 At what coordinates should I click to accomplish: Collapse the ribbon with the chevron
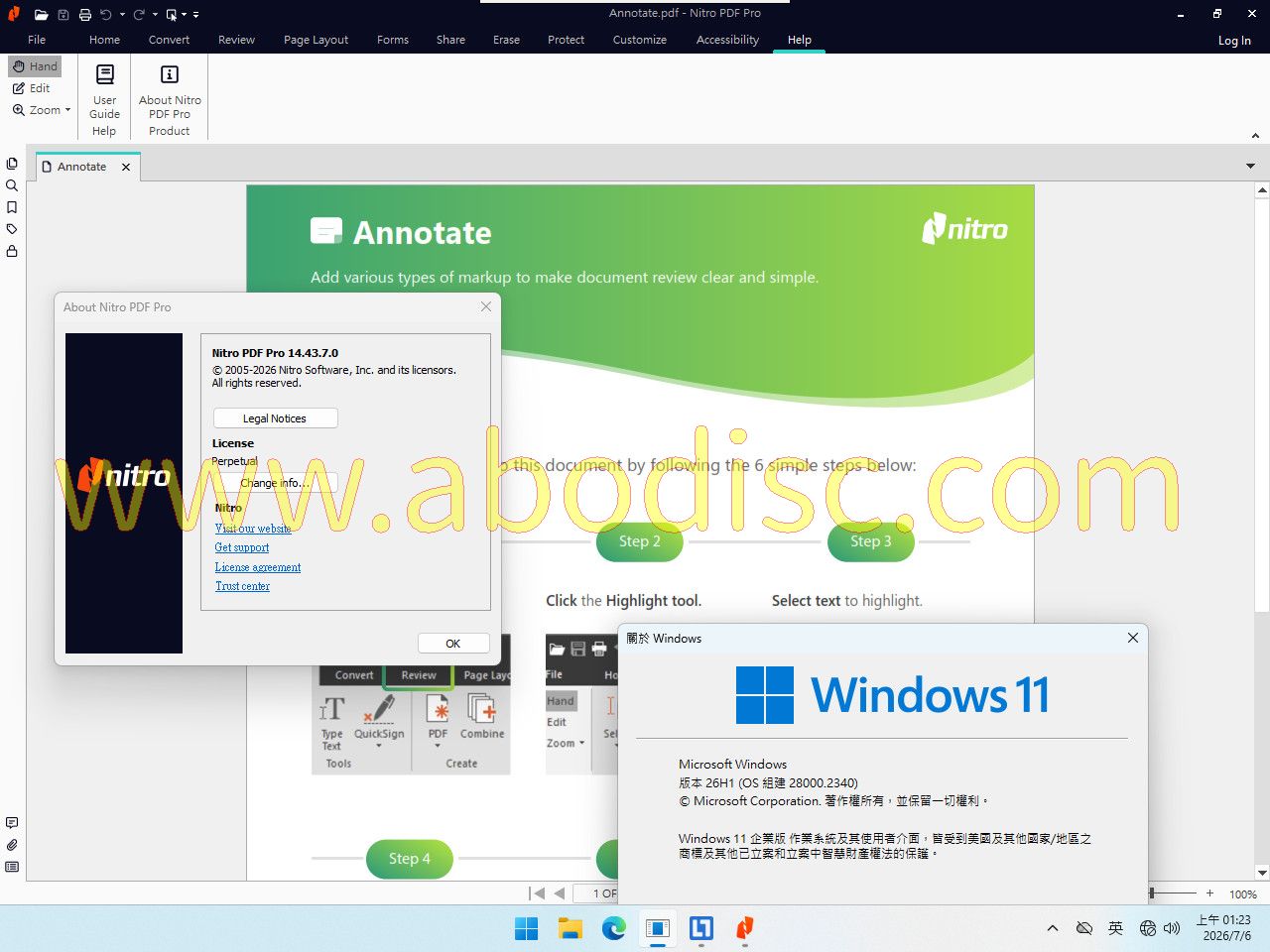pyautogui.click(x=1254, y=136)
